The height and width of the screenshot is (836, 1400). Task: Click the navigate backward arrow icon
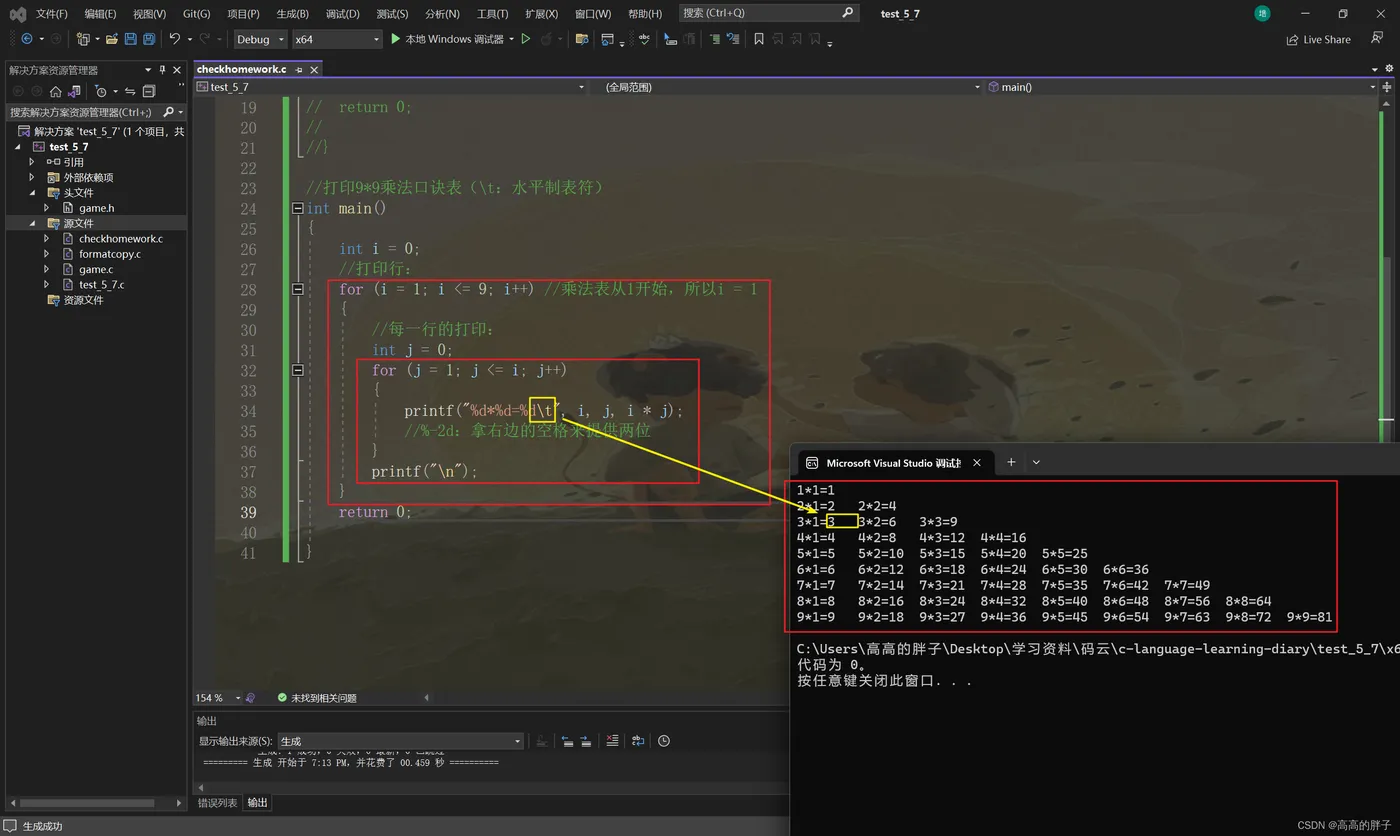[x=26, y=39]
